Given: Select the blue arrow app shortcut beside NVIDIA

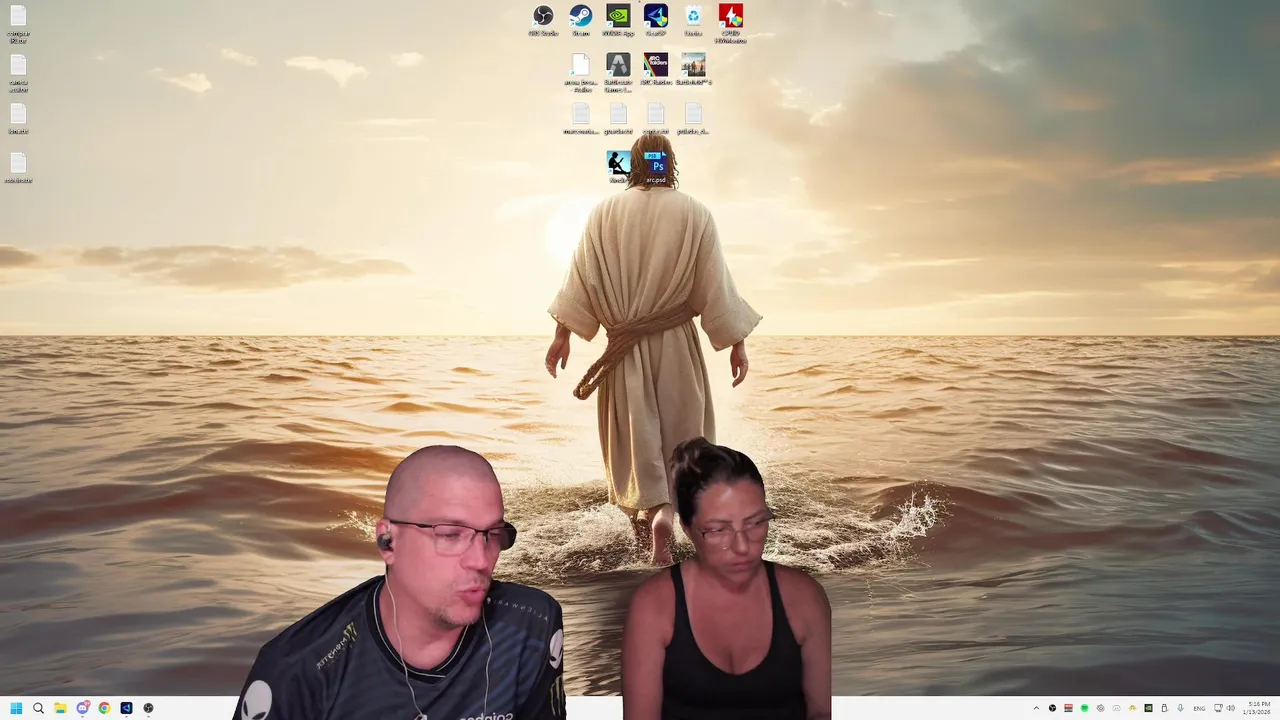Looking at the screenshot, I should click(x=656, y=21).
